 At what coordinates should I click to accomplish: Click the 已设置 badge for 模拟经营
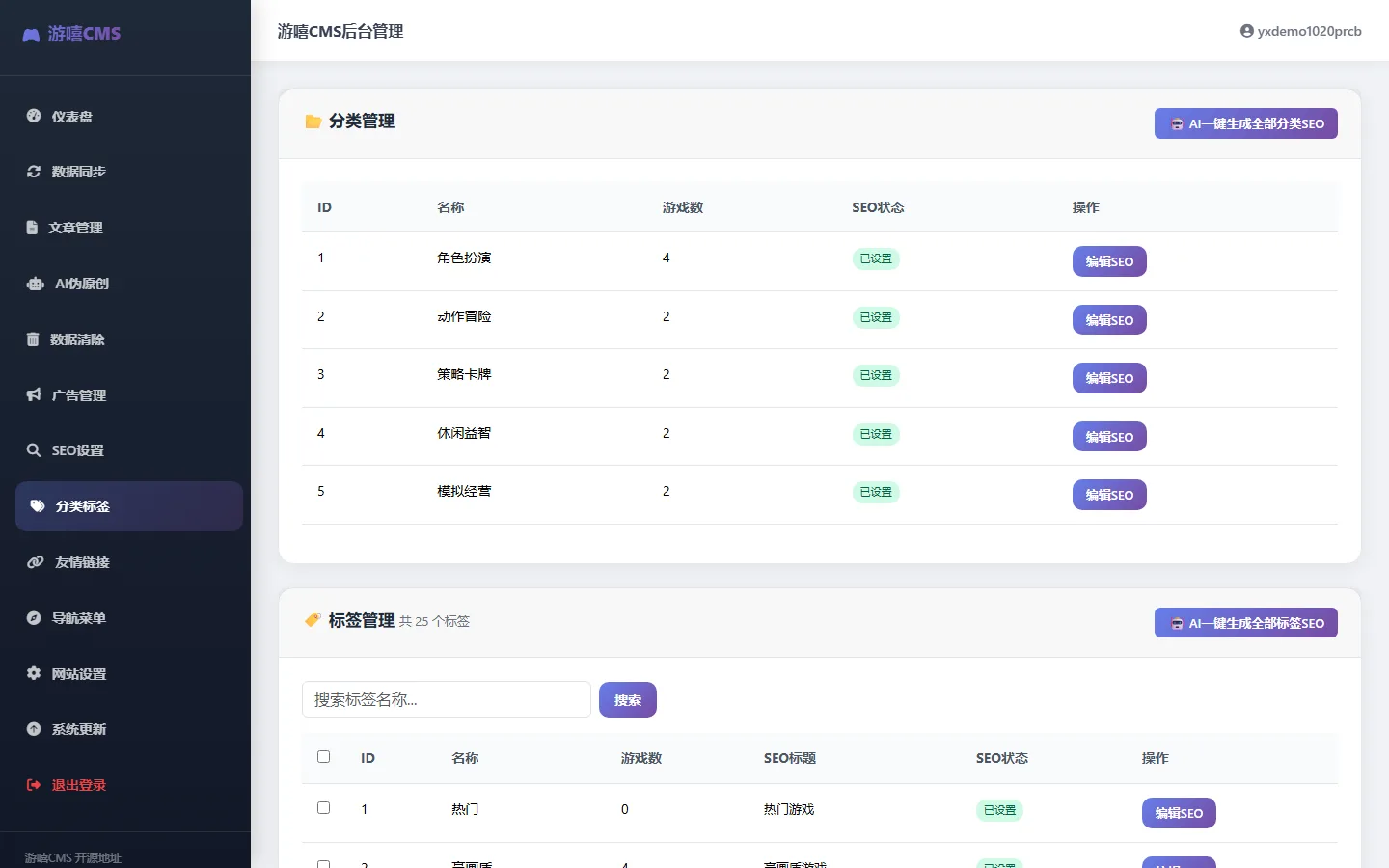click(876, 492)
